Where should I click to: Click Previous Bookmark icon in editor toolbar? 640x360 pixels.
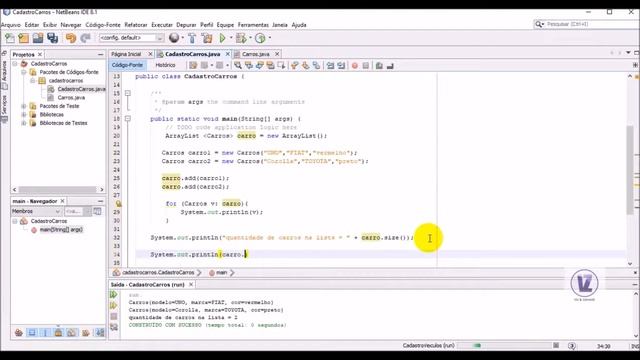coord(294,65)
